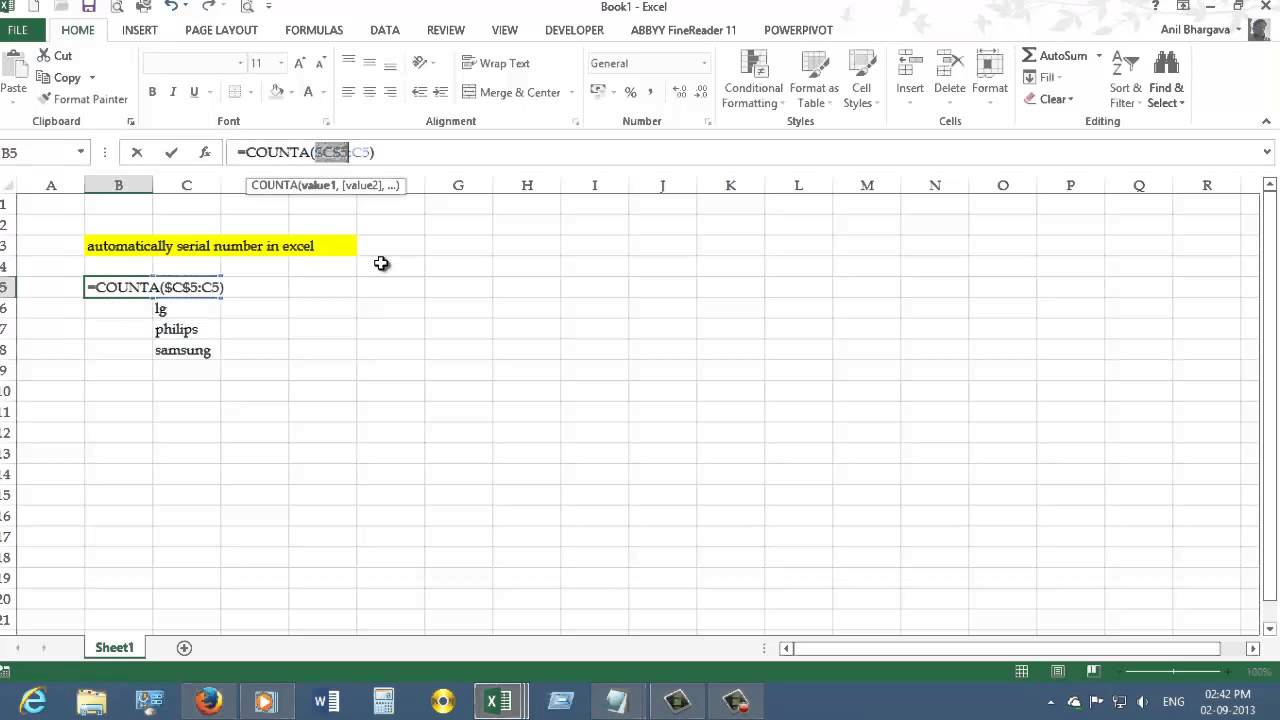
Task: Click the Insert cells icon
Action: pos(910,64)
